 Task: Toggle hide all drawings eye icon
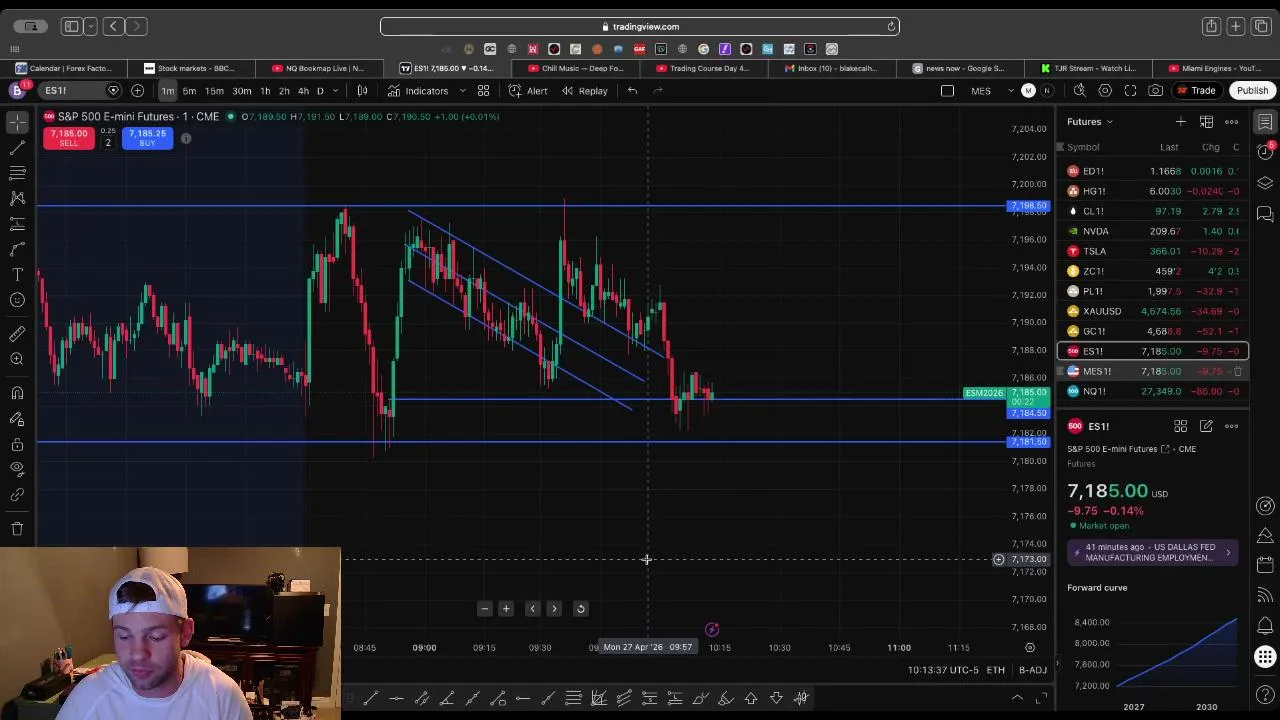pyautogui.click(x=17, y=468)
